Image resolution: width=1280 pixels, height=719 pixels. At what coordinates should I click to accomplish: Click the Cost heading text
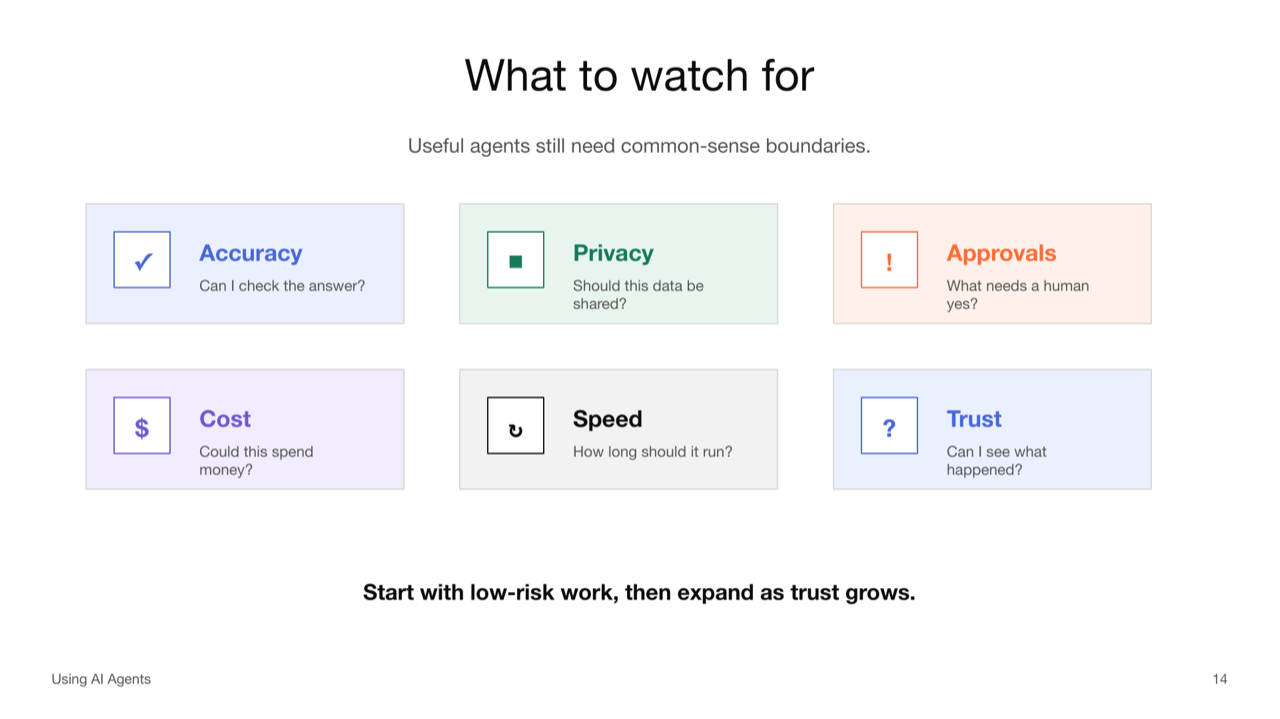[x=225, y=419]
